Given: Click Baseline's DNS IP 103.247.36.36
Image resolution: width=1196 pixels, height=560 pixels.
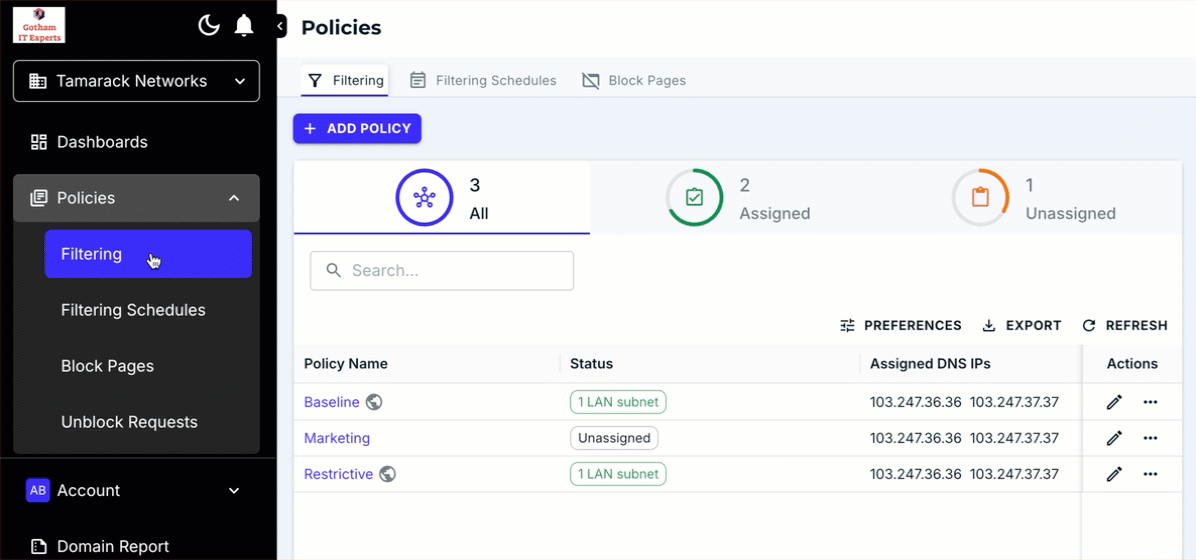Looking at the screenshot, I should click(915, 402).
